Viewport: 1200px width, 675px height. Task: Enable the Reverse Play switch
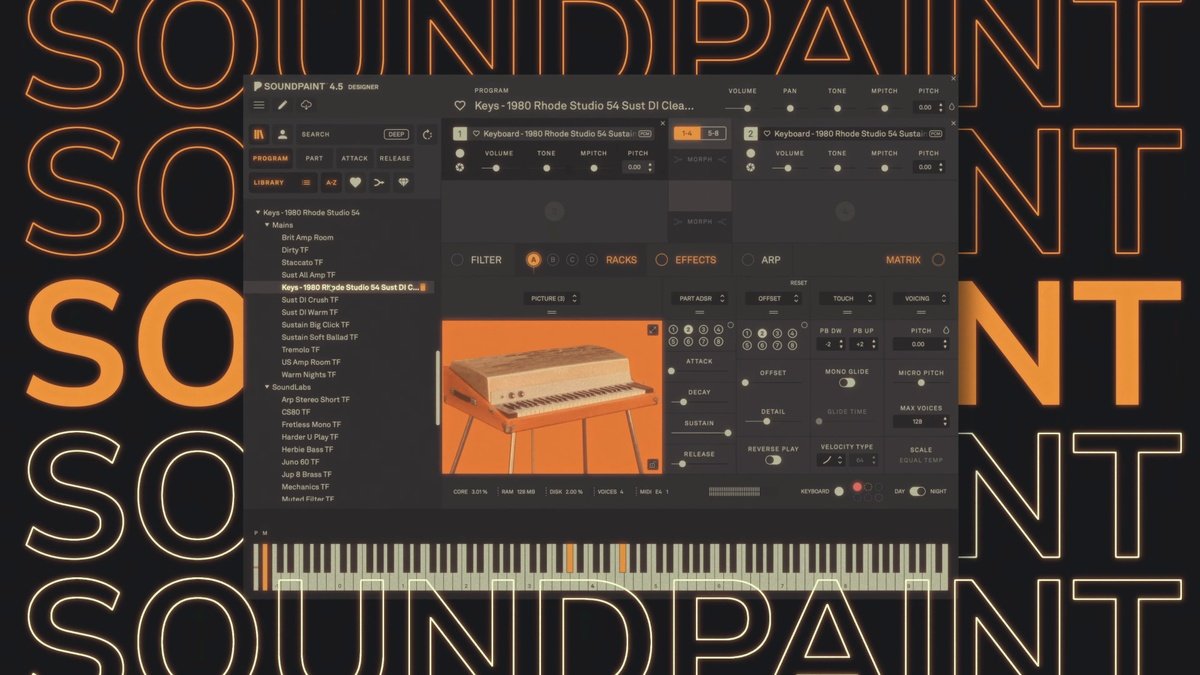click(773, 460)
